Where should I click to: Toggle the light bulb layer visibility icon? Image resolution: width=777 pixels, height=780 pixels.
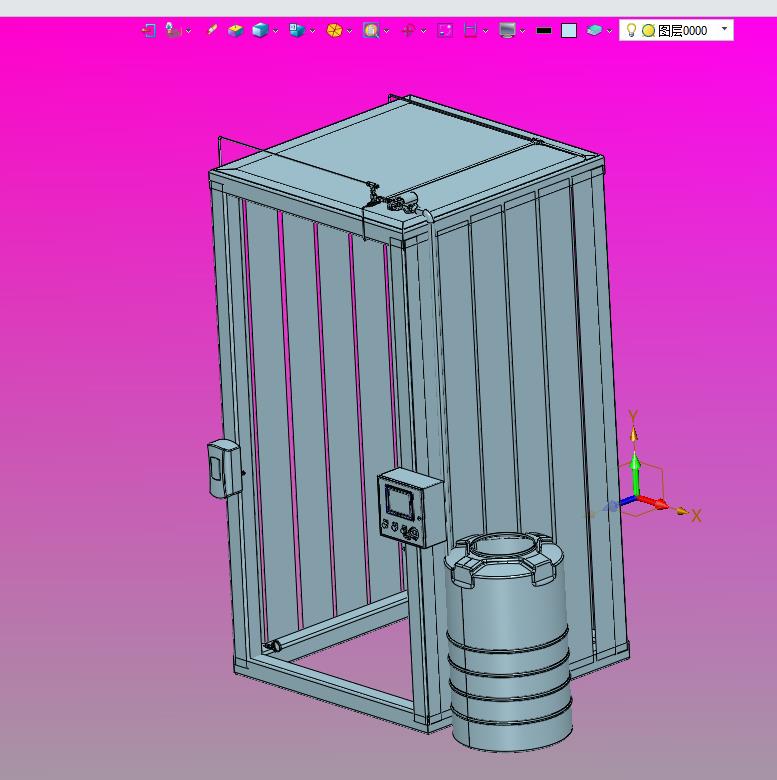click(631, 30)
